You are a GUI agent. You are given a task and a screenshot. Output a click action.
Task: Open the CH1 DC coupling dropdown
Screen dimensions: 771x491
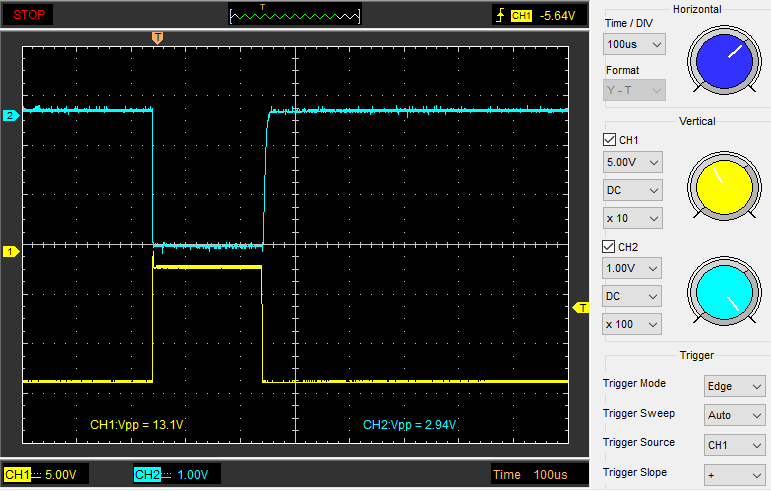634,190
